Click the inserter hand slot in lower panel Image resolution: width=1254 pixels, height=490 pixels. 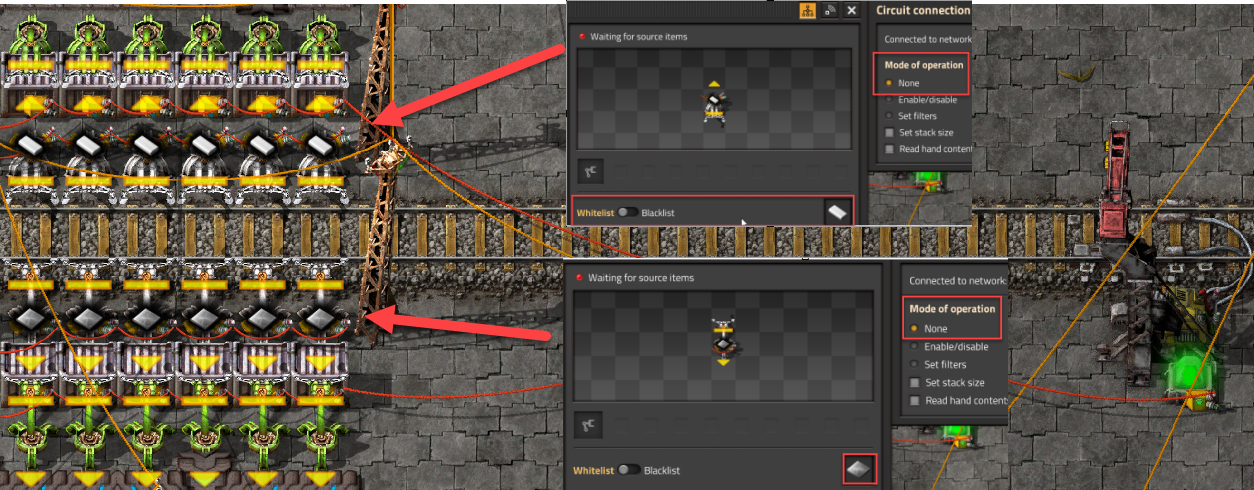589,425
